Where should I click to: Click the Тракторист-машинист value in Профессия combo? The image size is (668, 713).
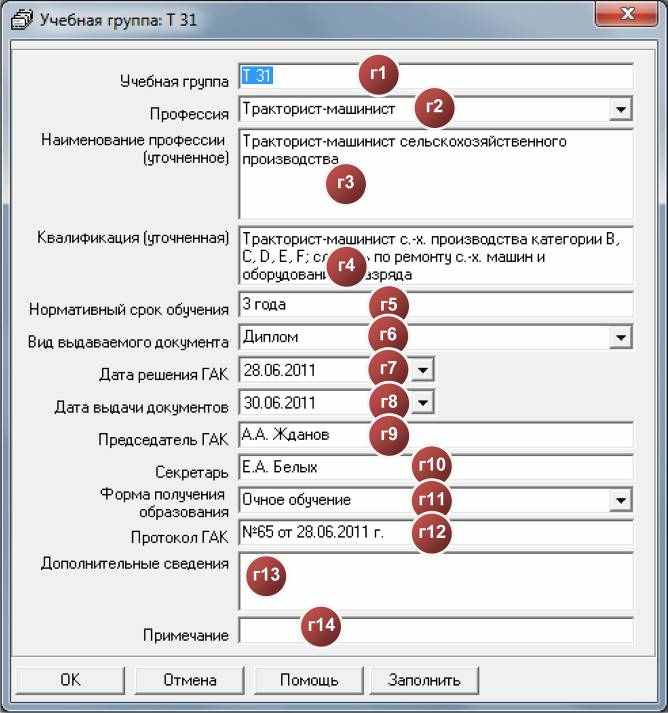point(318,109)
